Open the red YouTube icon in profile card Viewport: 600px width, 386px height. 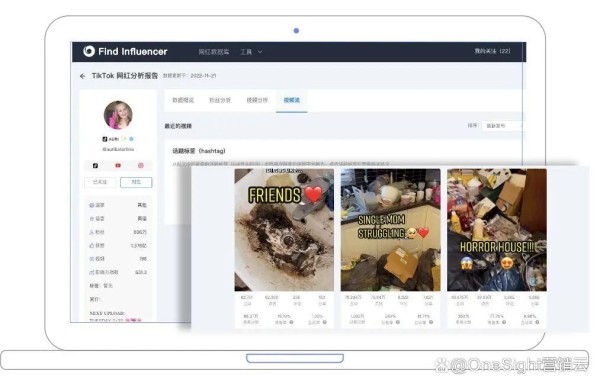click(x=118, y=165)
